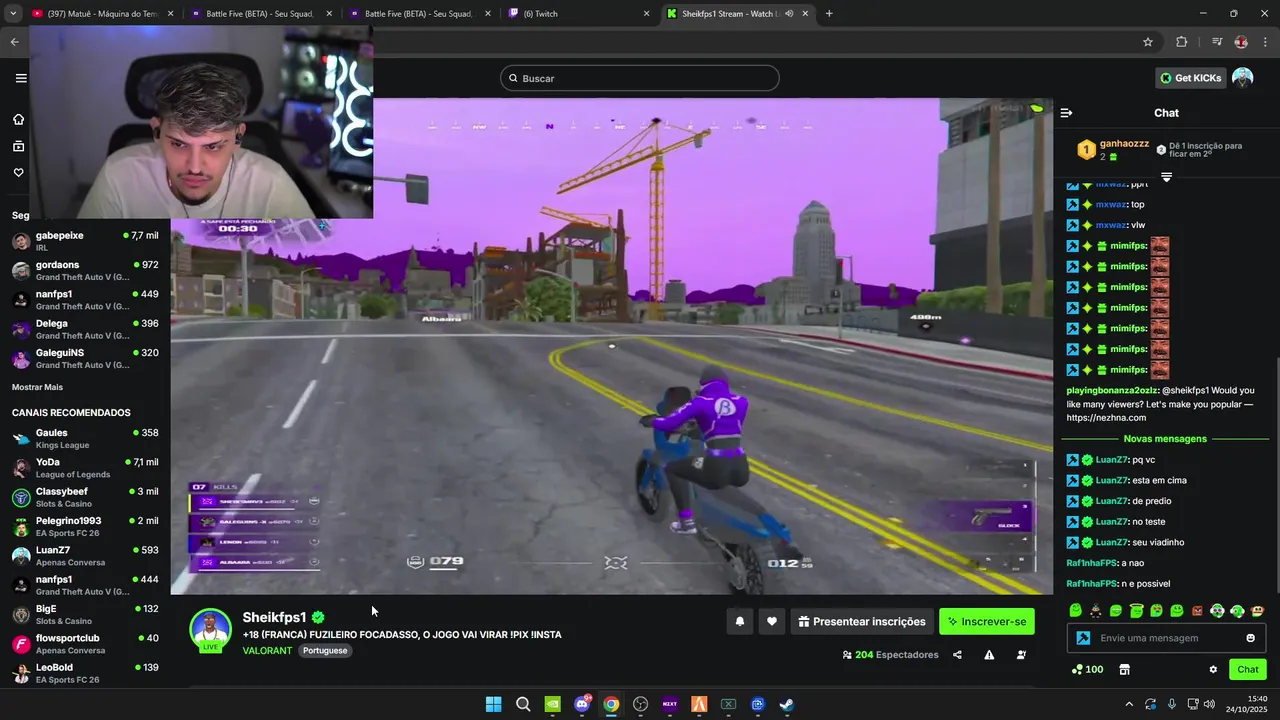Insert the first green blob emote

click(x=1075, y=611)
